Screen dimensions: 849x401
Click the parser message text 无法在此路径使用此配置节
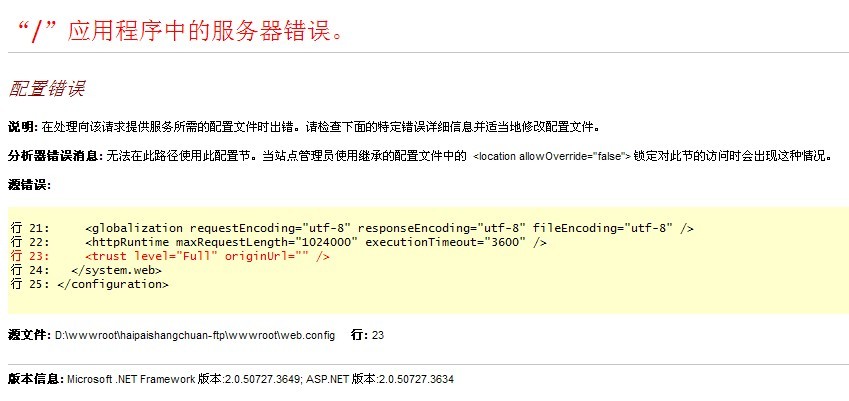click(180, 156)
